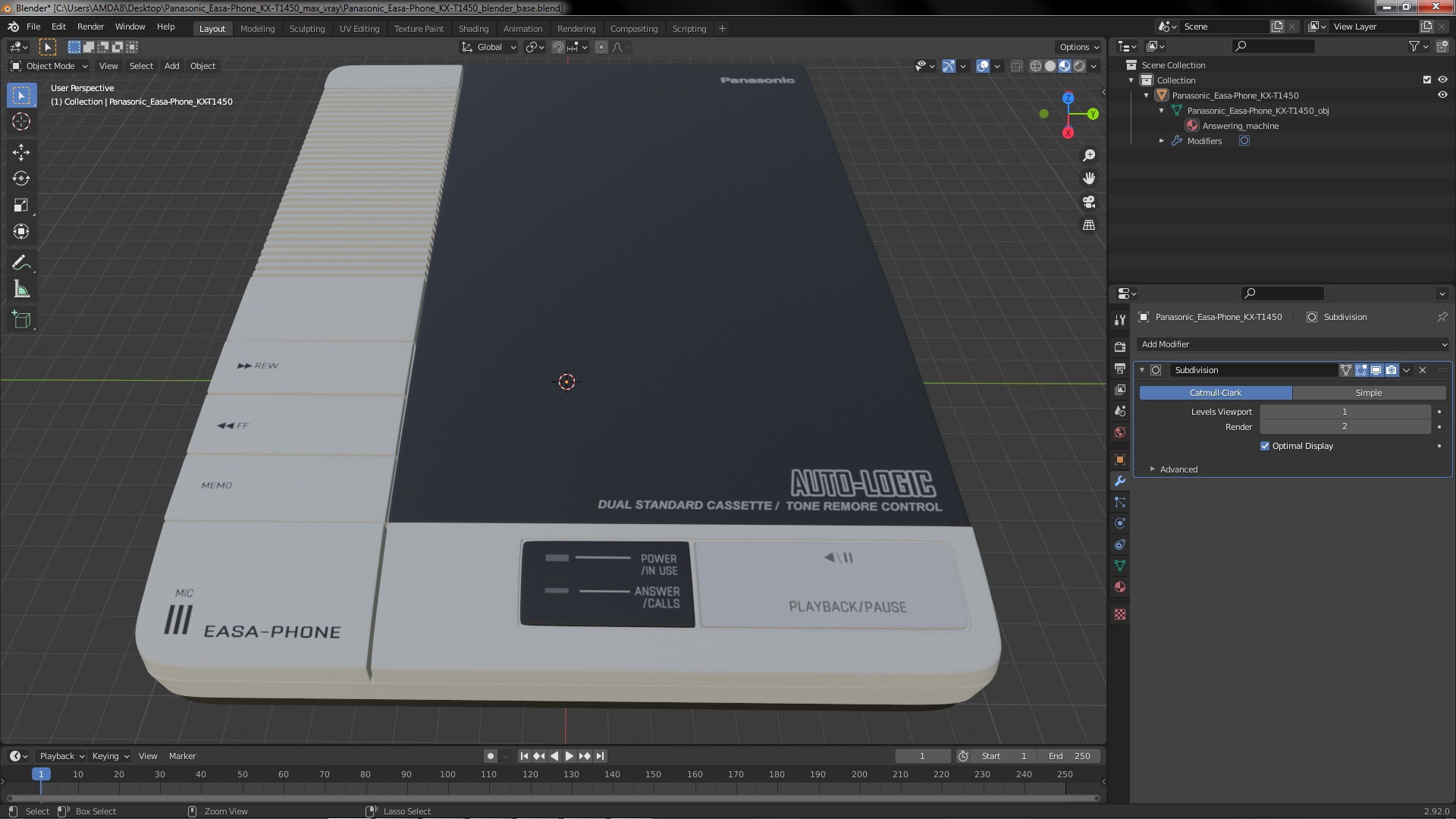The image size is (1456, 819).
Task: Switch to the UV Editing workspace tab
Action: pyautogui.click(x=359, y=29)
